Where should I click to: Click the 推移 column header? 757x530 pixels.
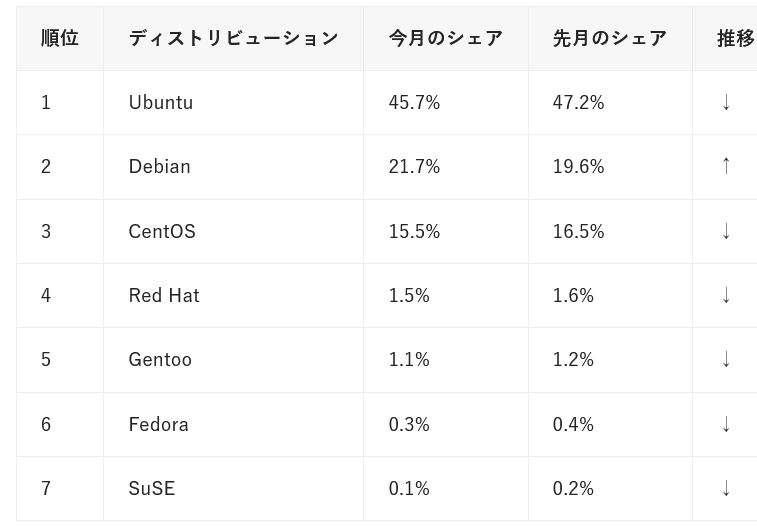[x=736, y=38]
